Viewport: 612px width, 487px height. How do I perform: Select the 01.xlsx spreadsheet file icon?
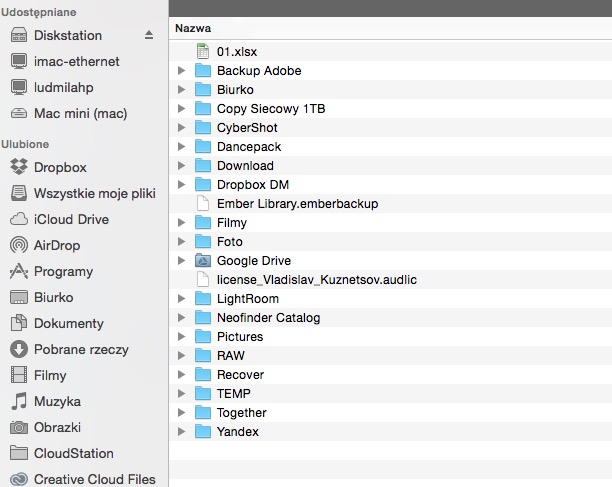[203, 52]
